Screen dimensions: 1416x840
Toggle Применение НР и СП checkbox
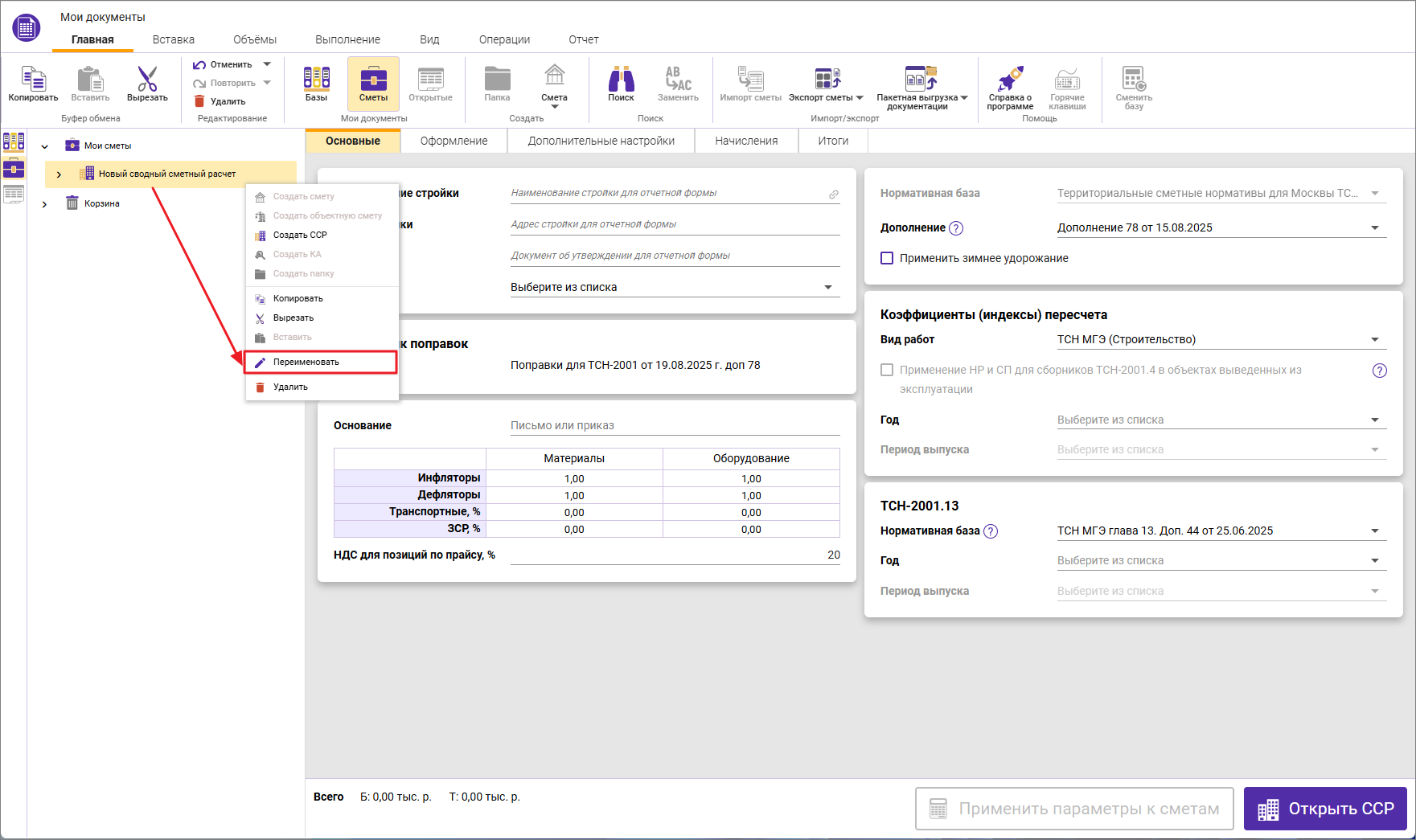pyautogui.click(x=887, y=370)
